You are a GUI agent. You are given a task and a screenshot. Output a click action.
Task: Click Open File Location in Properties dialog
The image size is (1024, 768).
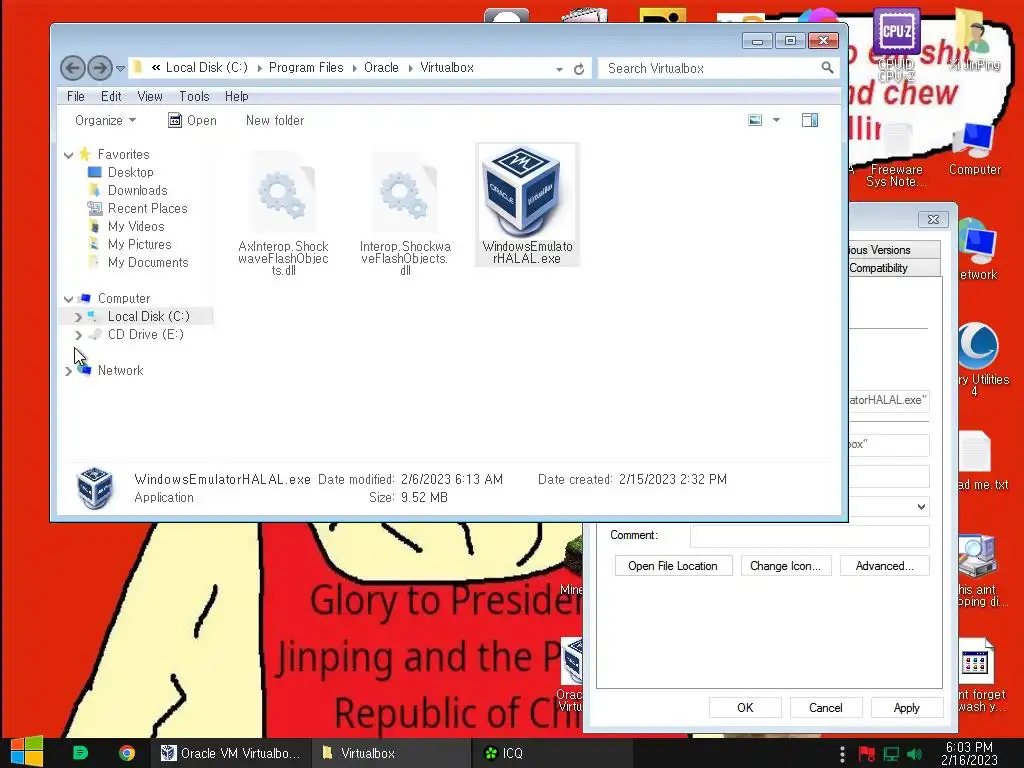coord(673,566)
